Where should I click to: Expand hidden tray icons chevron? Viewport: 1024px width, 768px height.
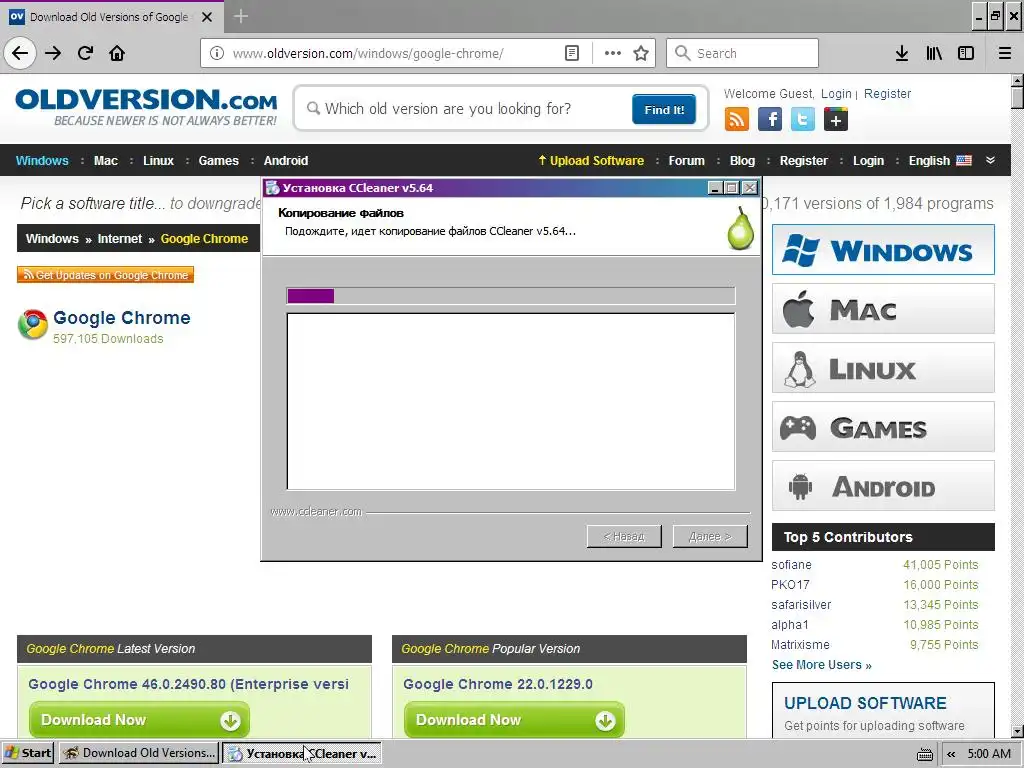tap(951, 754)
